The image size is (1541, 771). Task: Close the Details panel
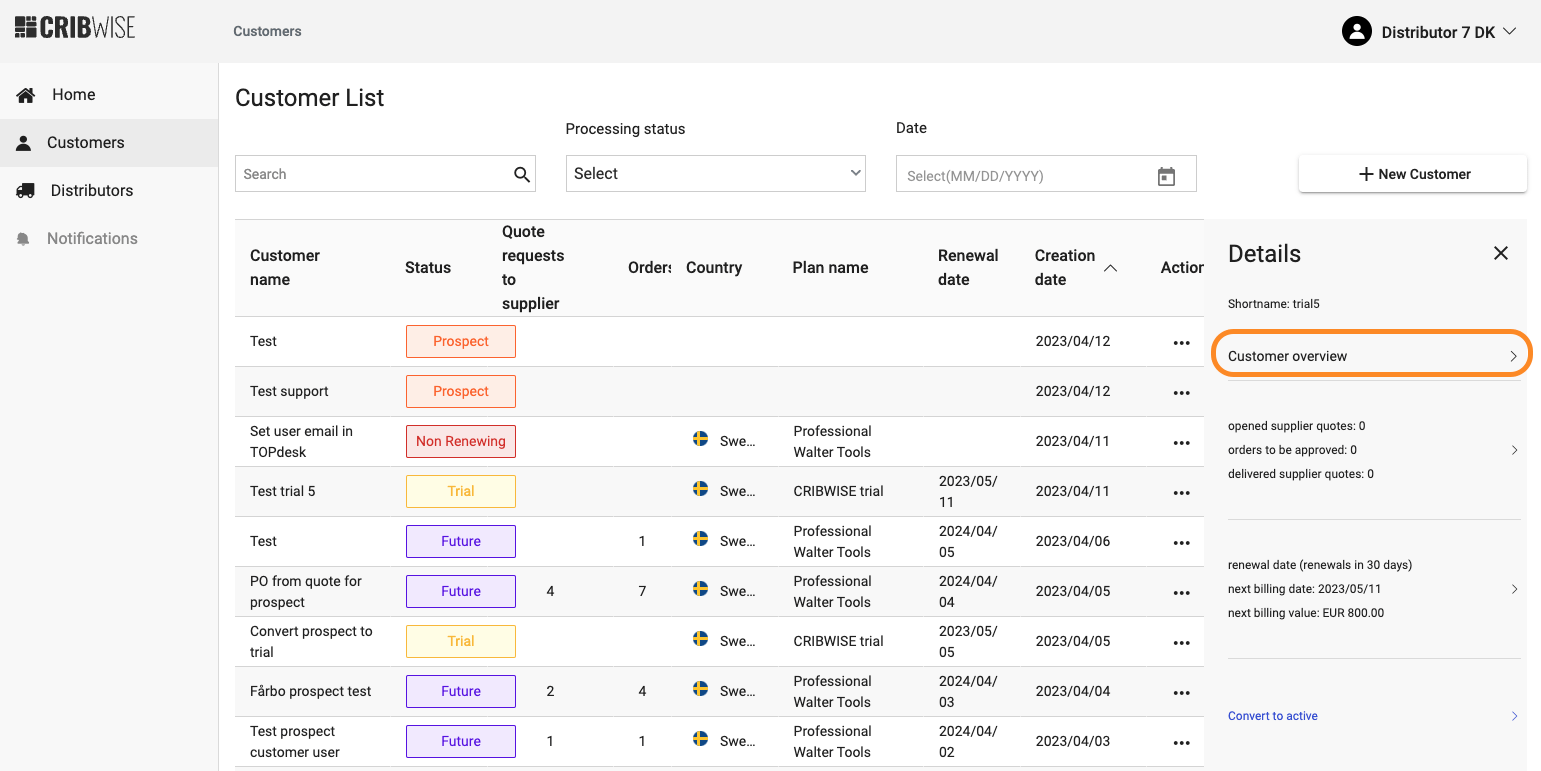[x=1500, y=253]
